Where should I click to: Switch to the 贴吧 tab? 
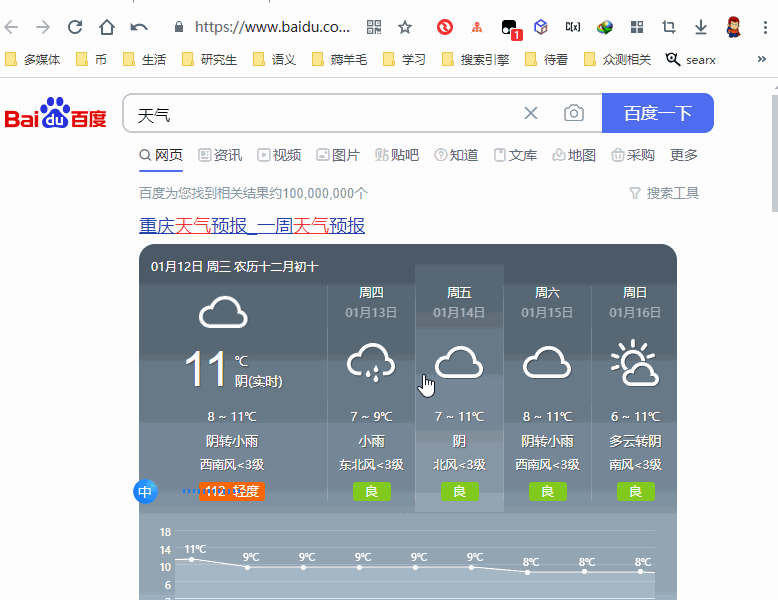(x=397, y=155)
